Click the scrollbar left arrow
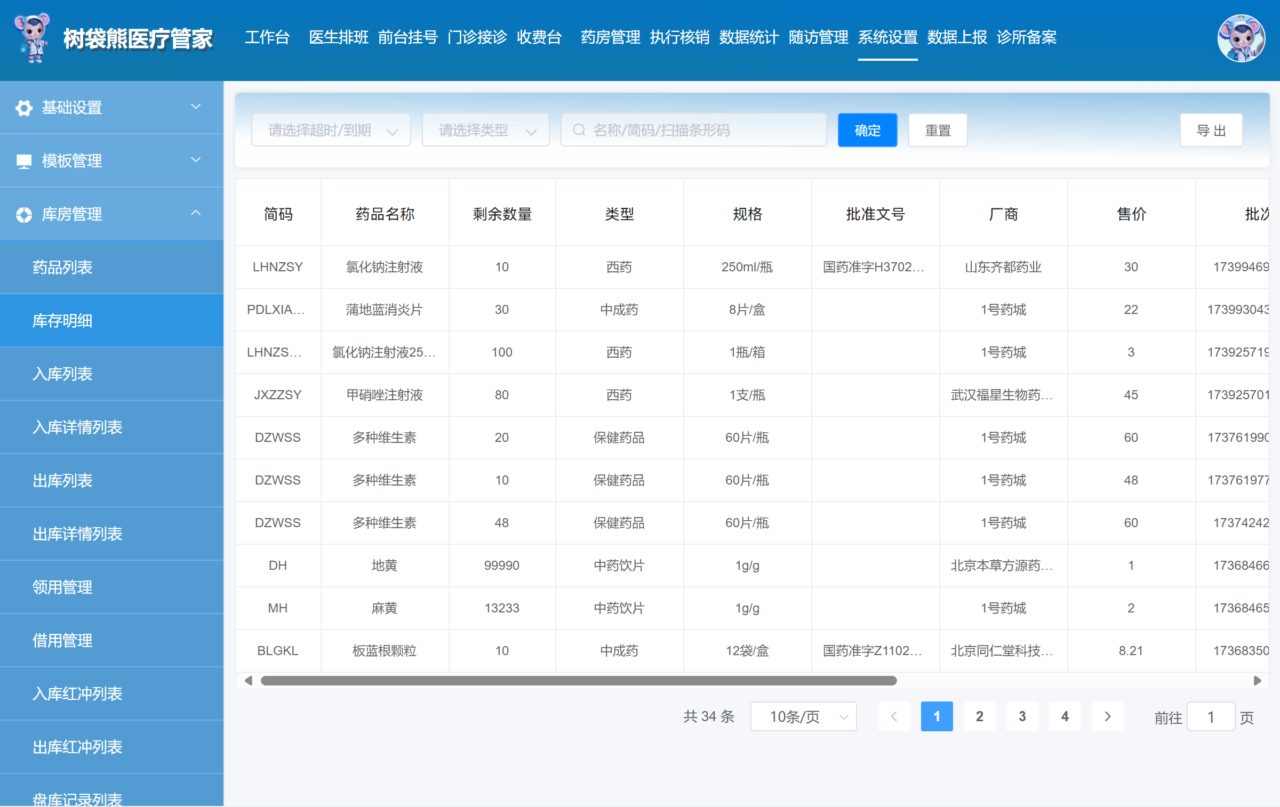 [x=248, y=681]
